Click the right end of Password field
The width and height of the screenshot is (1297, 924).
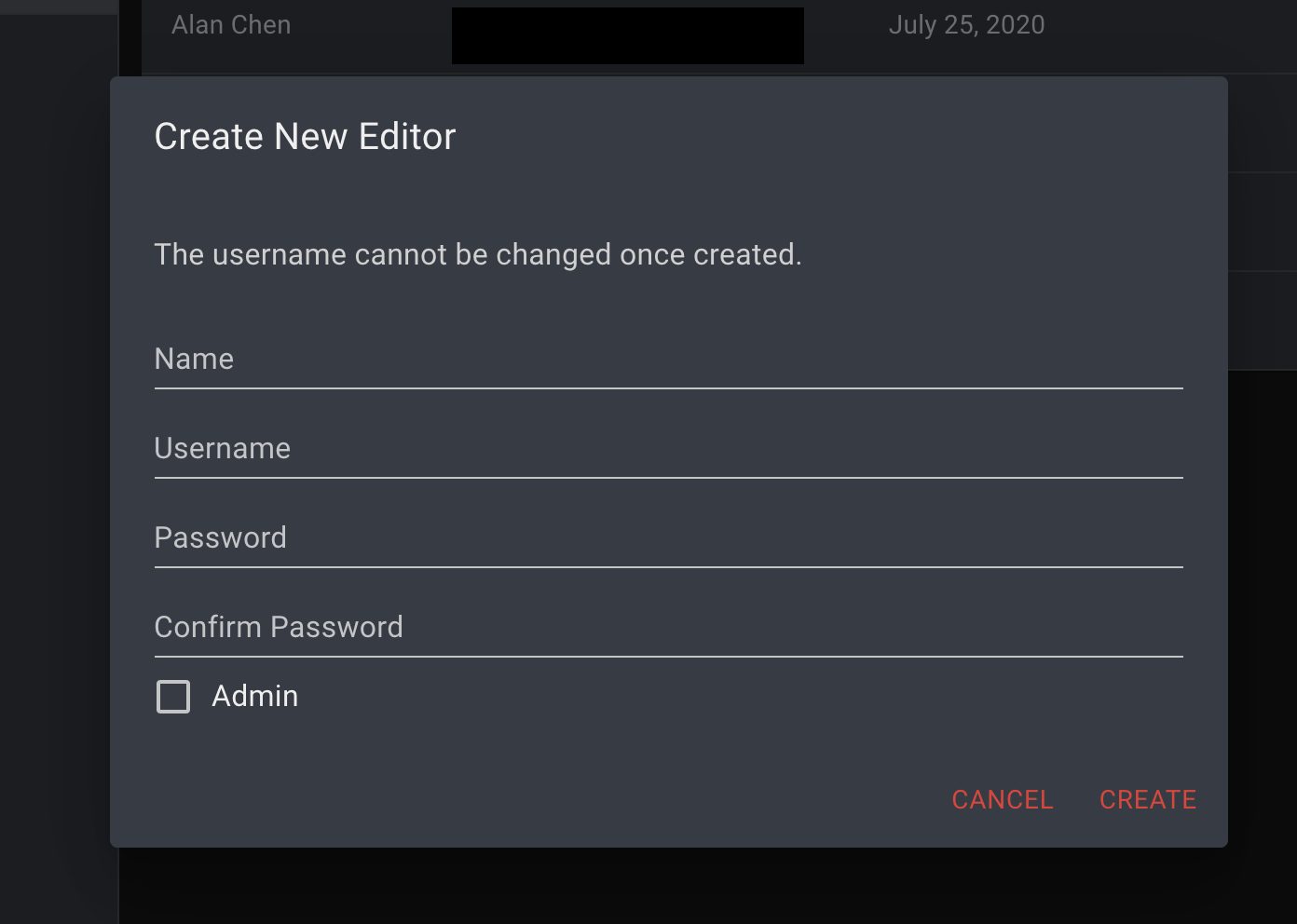coord(1155,539)
